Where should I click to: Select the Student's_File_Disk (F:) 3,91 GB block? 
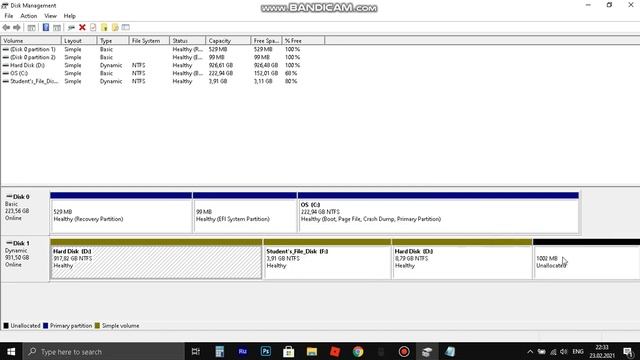(x=327, y=260)
